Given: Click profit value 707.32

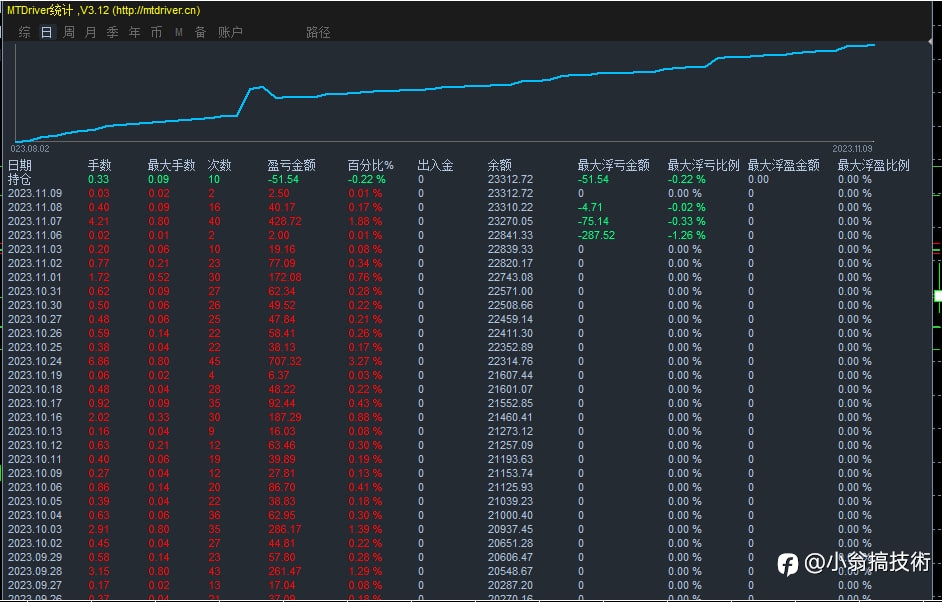Looking at the screenshot, I should click(285, 361).
